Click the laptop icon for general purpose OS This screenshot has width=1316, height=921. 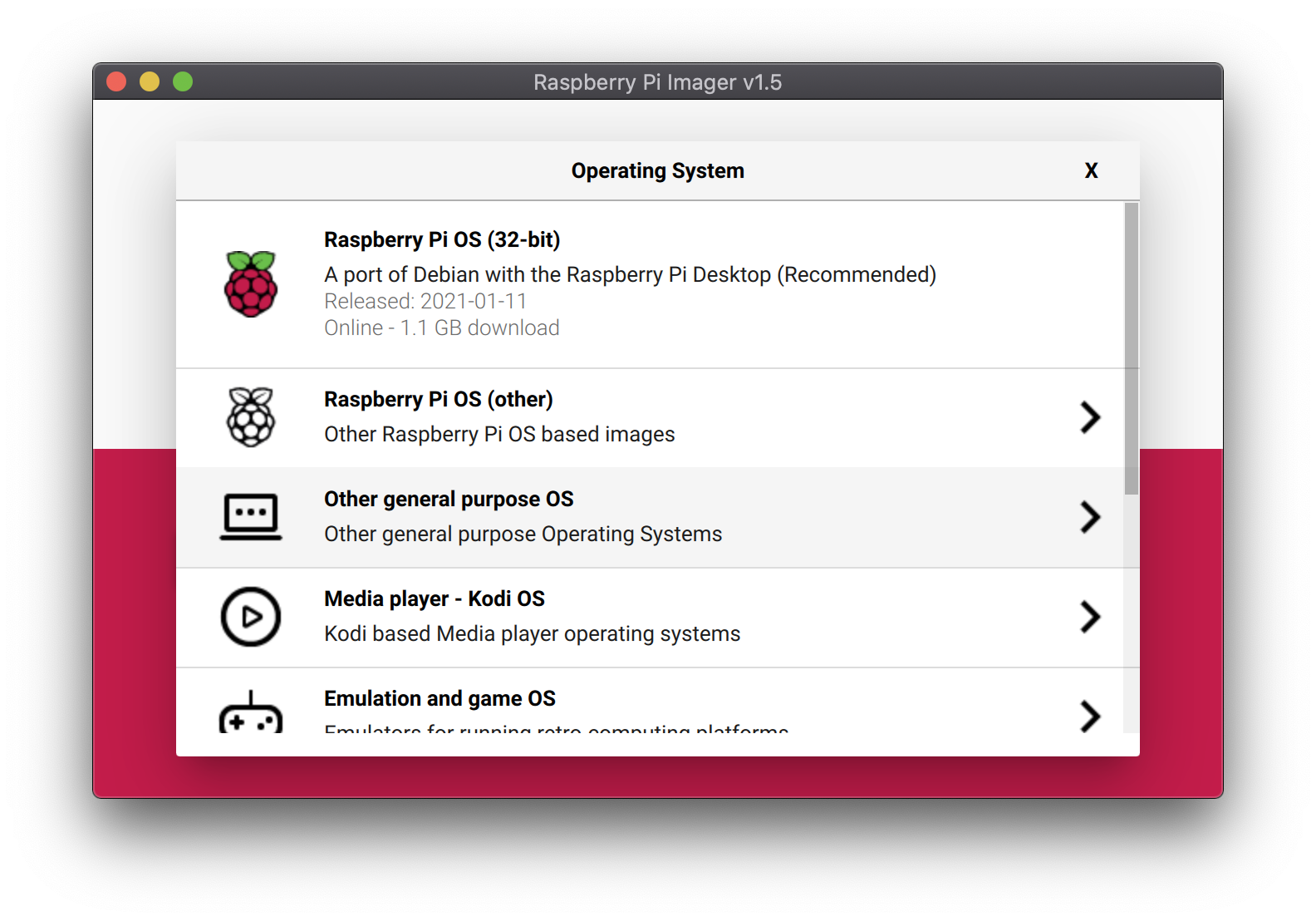[x=251, y=517]
